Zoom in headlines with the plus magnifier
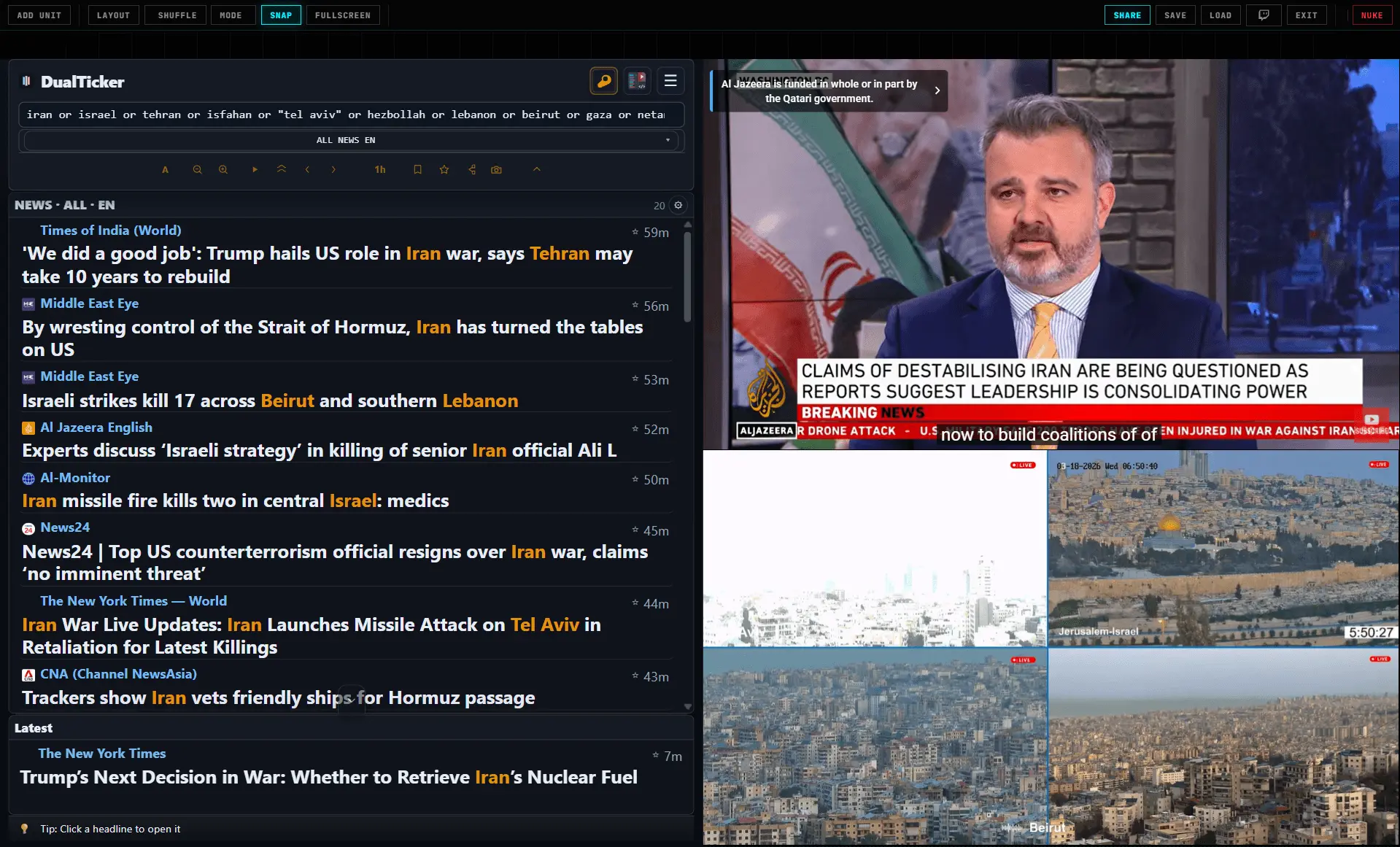 [x=223, y=169]
